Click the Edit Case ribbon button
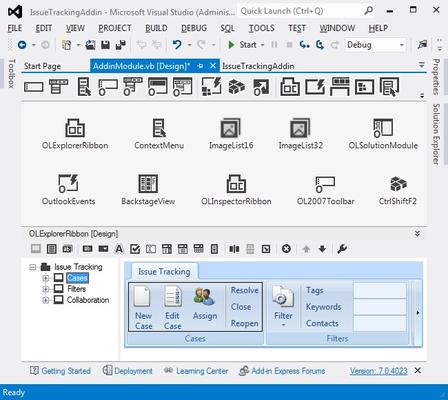This screenshot has height=400, width=448. [173, 308]
